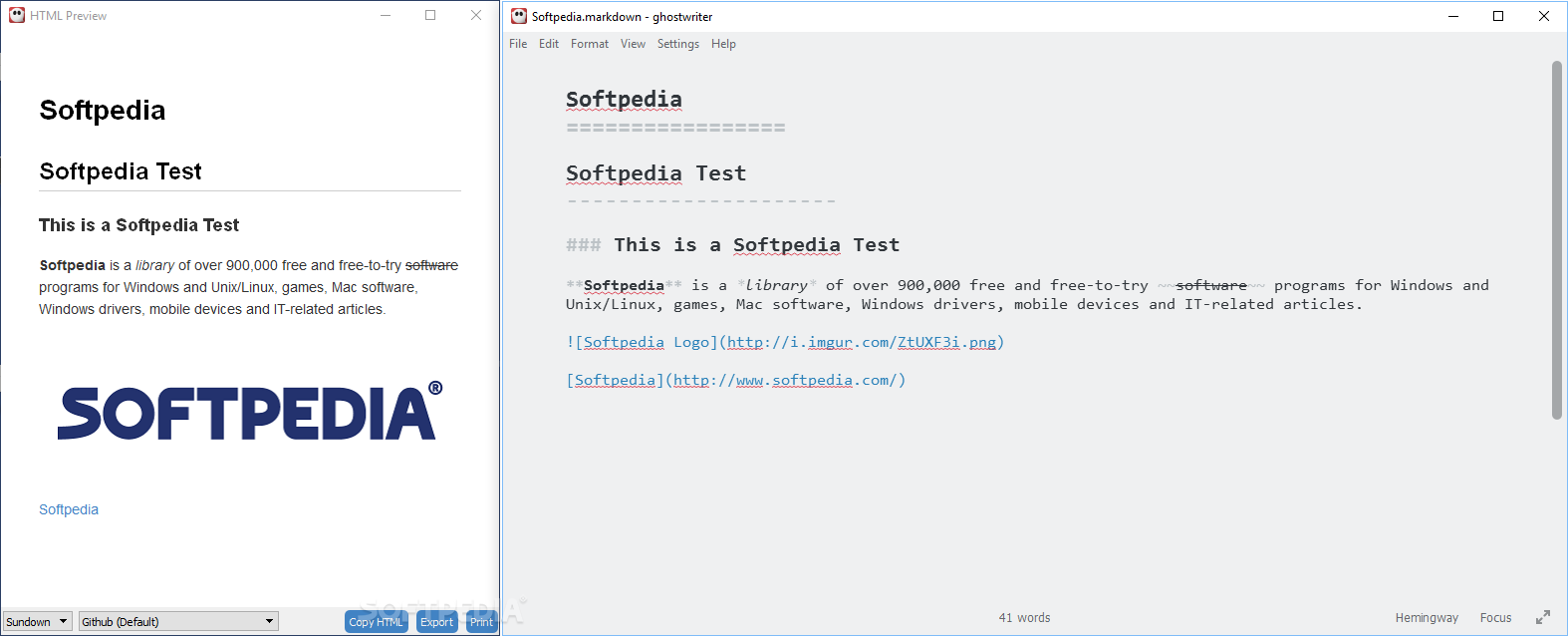The height and width of the screenshot is (636, 1568).
Task: Click the HTML Preview window icon
Action: 17,15
